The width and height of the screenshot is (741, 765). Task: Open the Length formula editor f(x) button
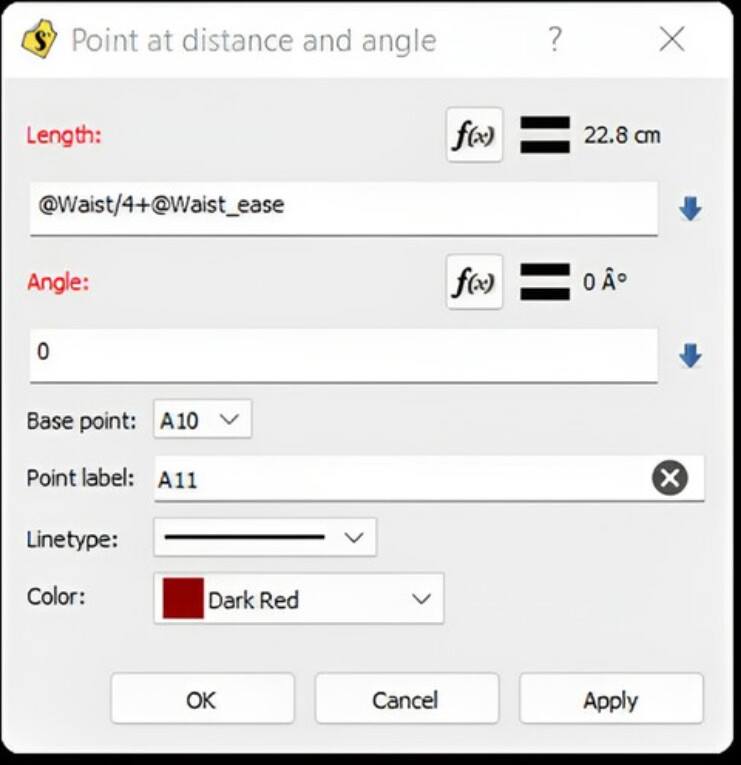coord(474,135)
